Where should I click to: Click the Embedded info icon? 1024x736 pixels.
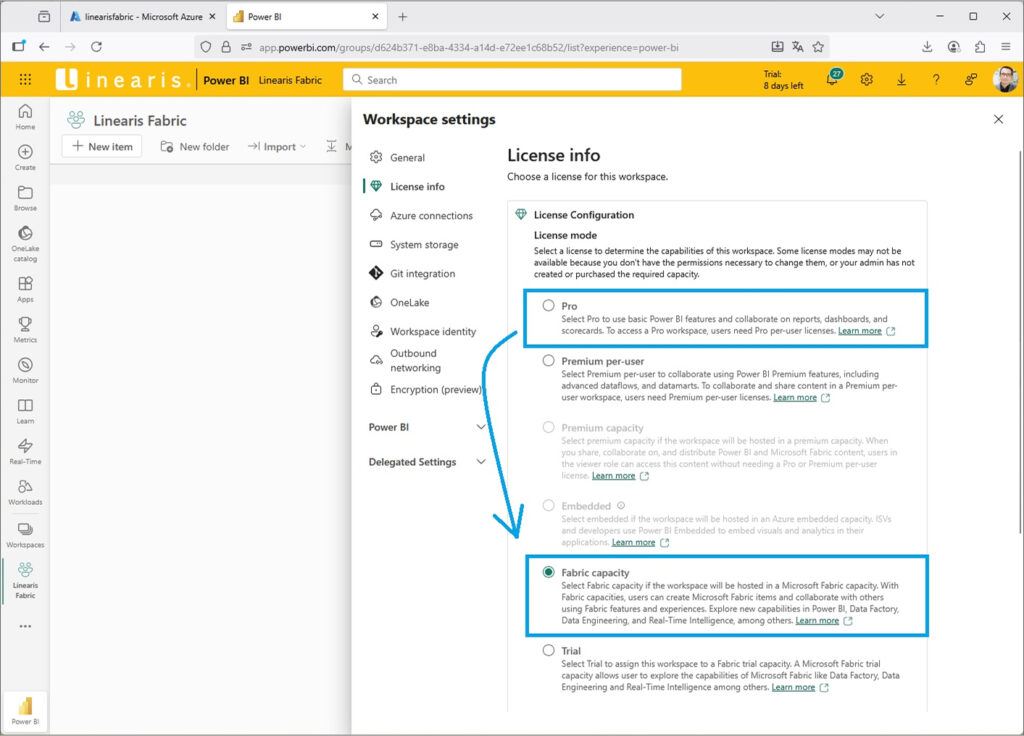coord(621,505)
